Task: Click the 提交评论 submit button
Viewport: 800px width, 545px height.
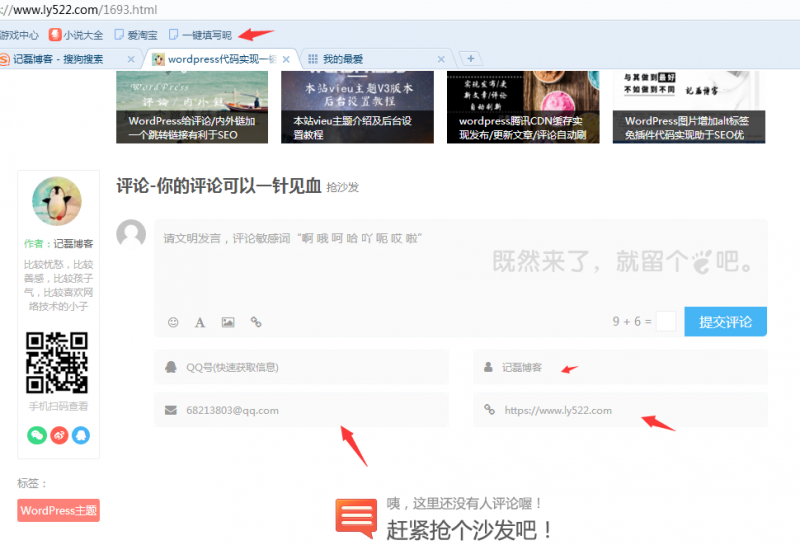Action: (726, 321)
